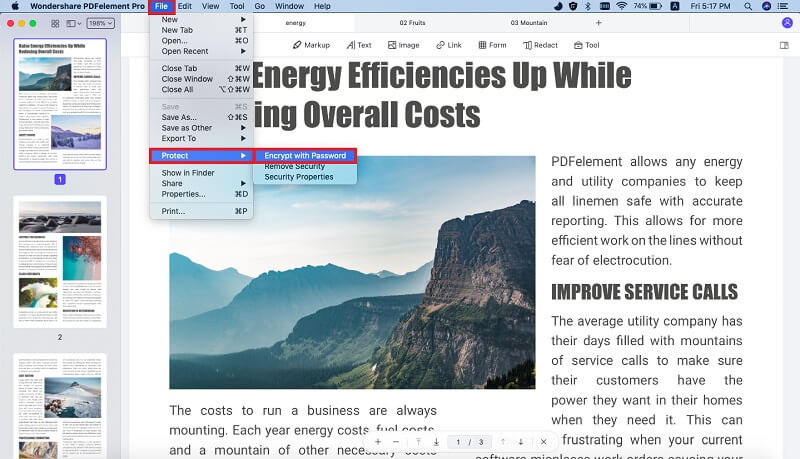Open Spotlight search in menu bar

747,6
